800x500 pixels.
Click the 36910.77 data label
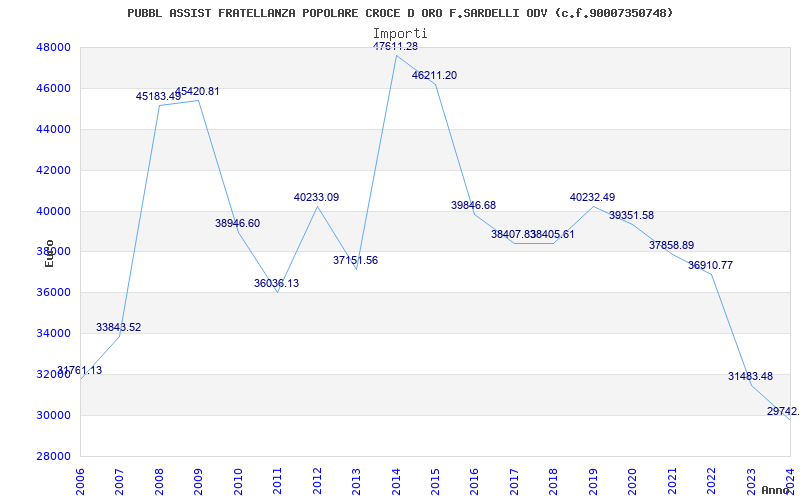[x=710, y=266]
